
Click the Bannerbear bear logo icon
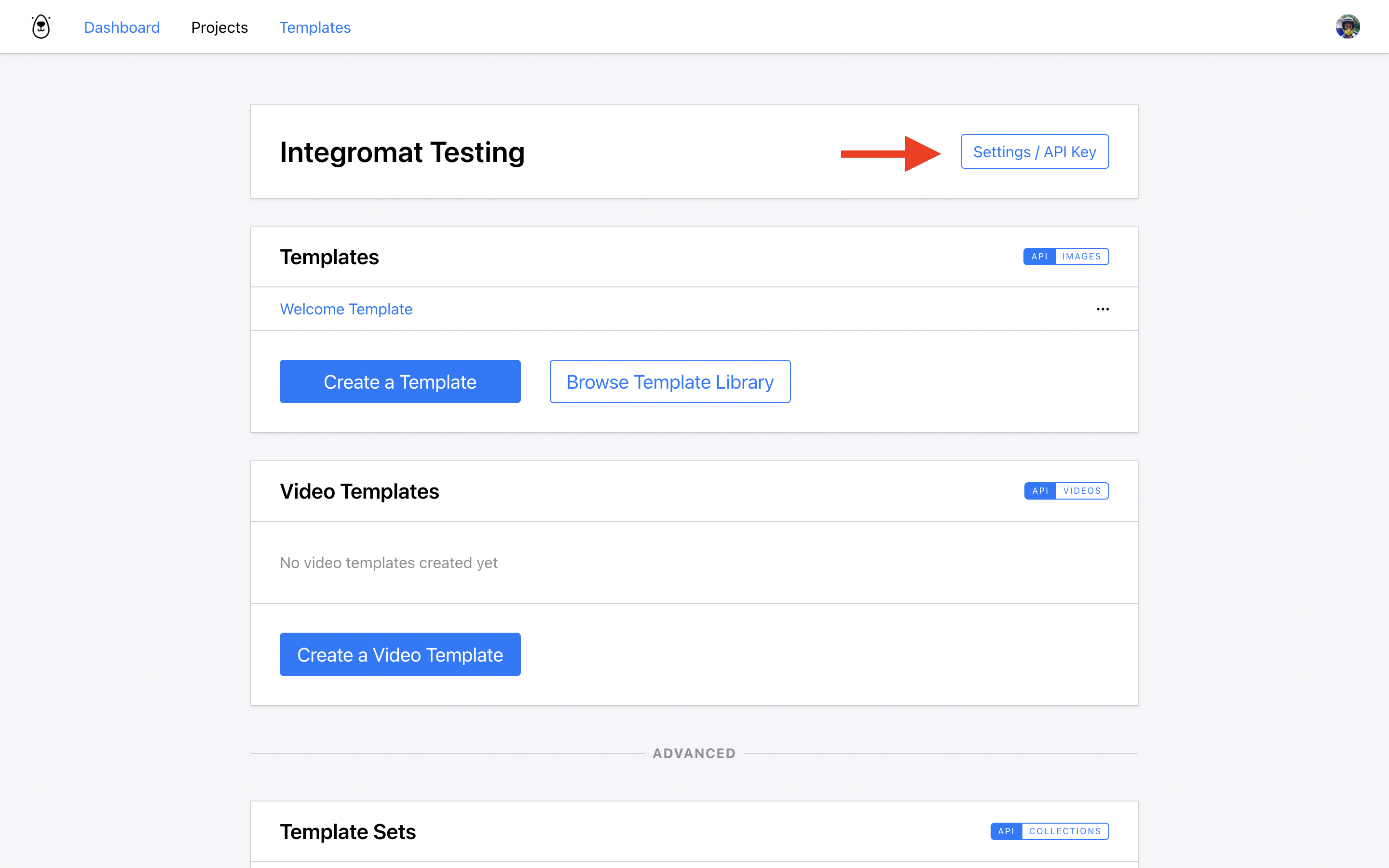click(x=41, y=27)
